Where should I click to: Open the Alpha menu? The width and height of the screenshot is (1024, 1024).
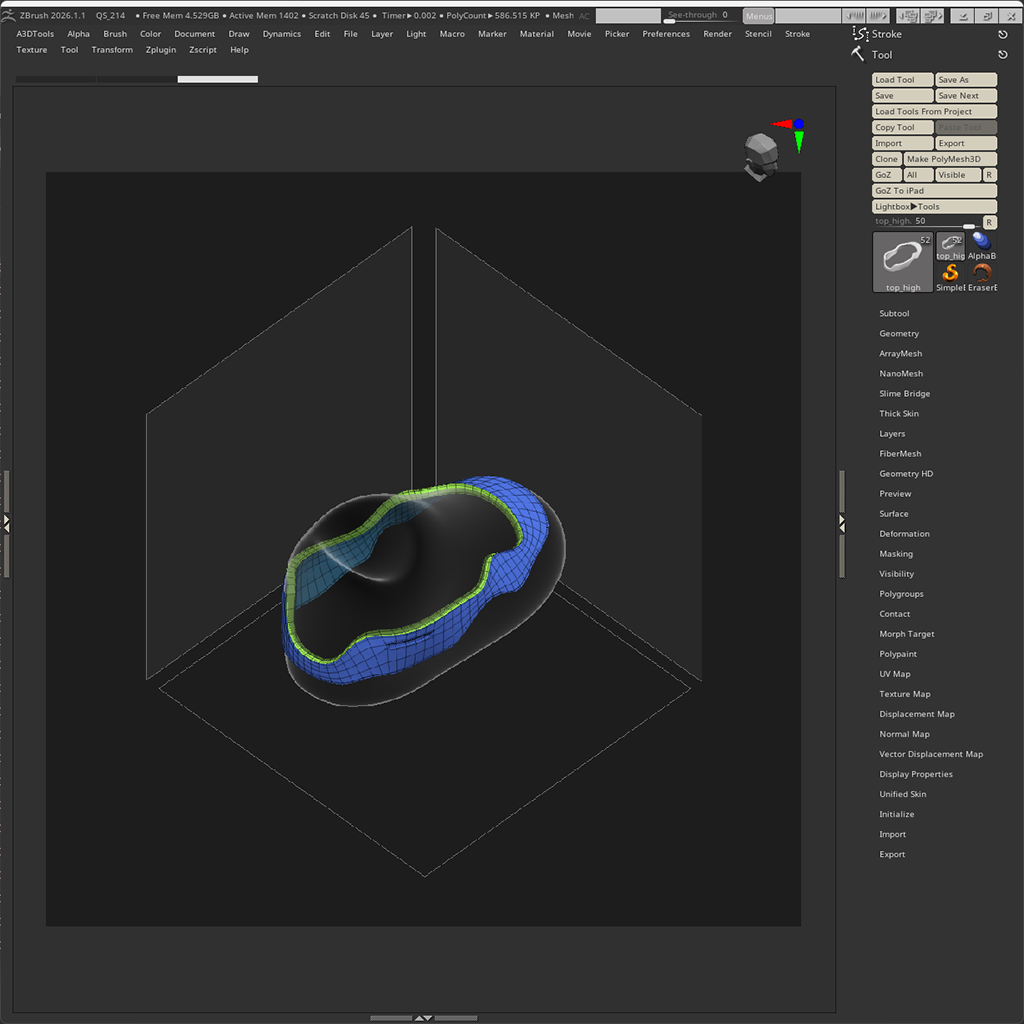(x=78, y=34)
